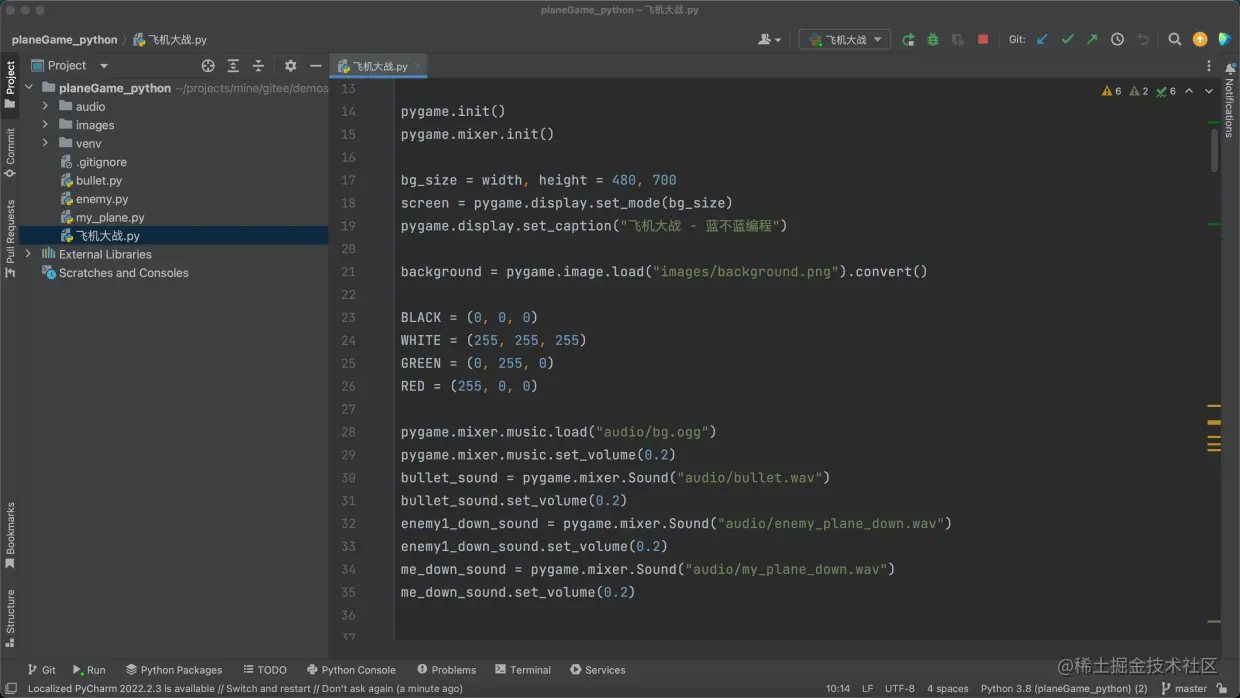The image size is (1240, 698).
Task: Close the 飞机大战.py editor tab
Action: pos(418,66)
